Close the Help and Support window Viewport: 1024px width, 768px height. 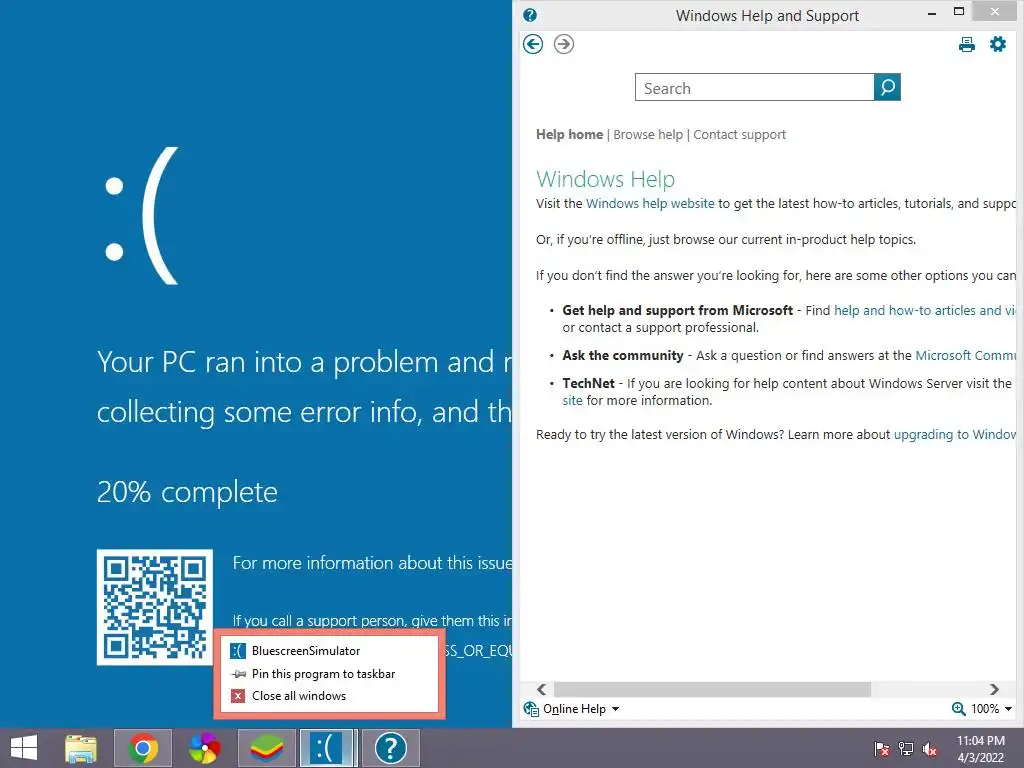tap(995, 11)
